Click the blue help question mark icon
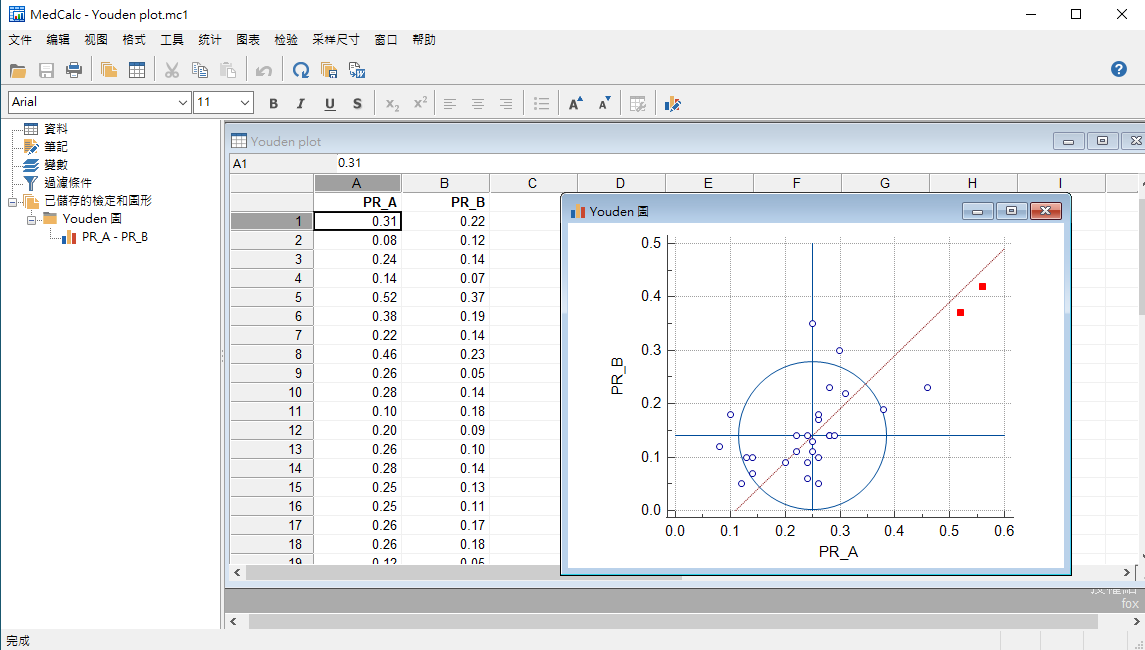The width and height of the screenshot is (1145, 650). (1119, 69)
